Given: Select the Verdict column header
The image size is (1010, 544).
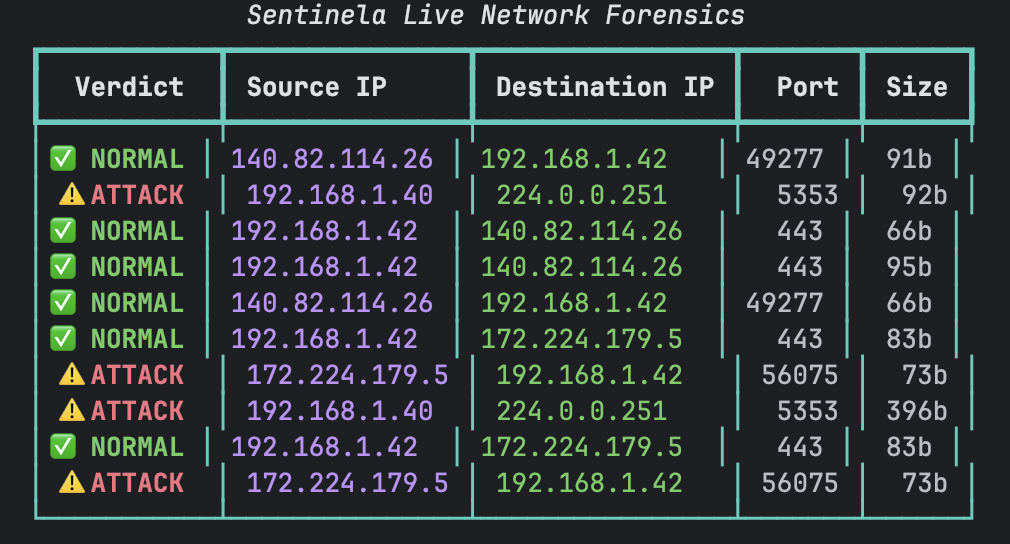Looking at the screenshot, I should coord(129,87).
